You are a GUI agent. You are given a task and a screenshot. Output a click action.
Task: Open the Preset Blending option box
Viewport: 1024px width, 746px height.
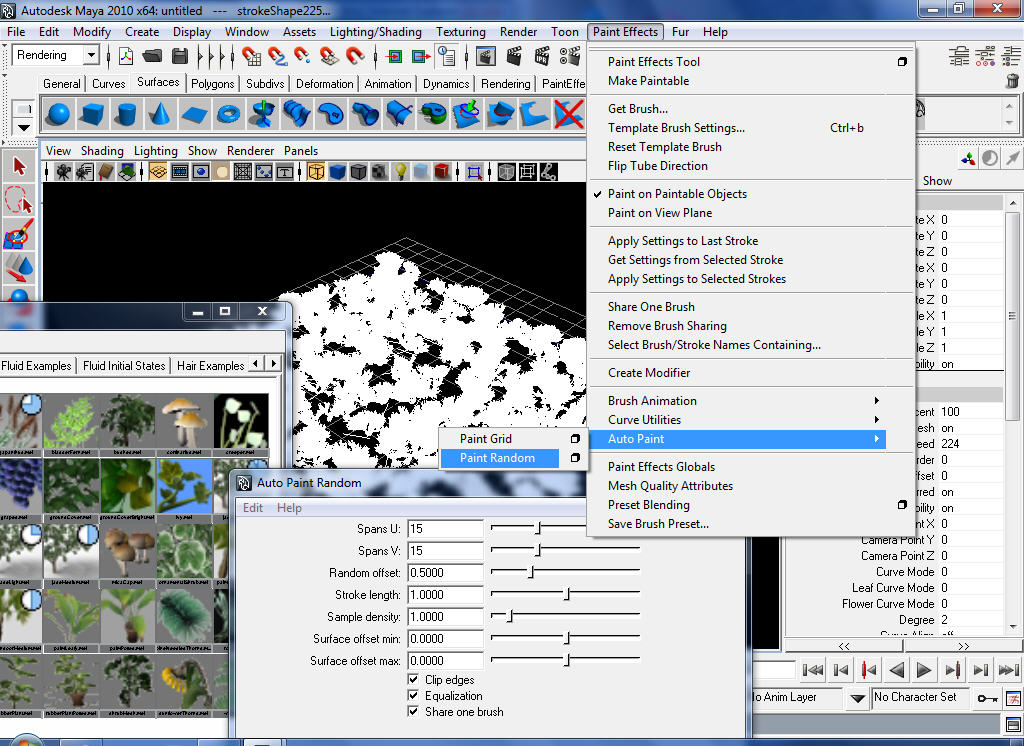coord(902,505)
